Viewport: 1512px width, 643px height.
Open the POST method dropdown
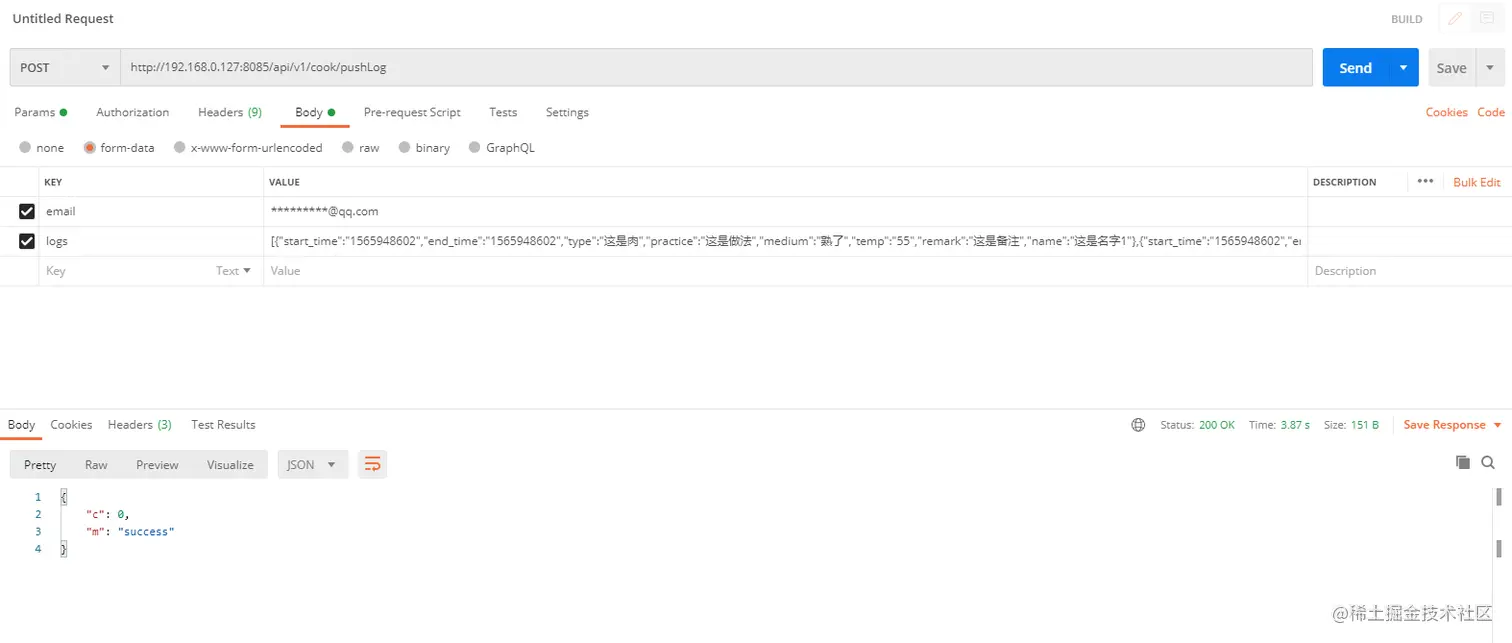point(63,67)
